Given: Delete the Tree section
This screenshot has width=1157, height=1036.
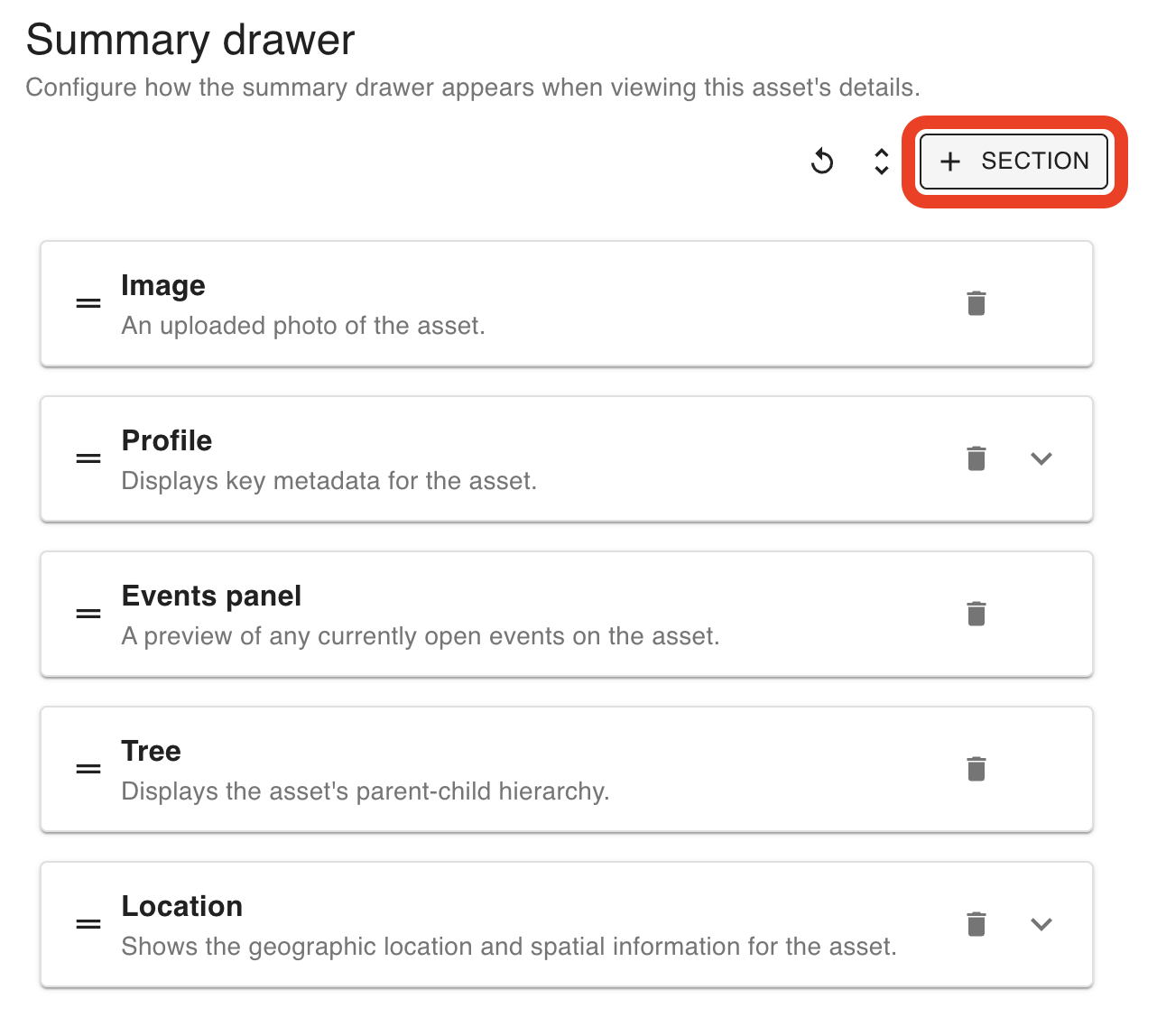Looking at the screenshot, I should pos(976,769).
